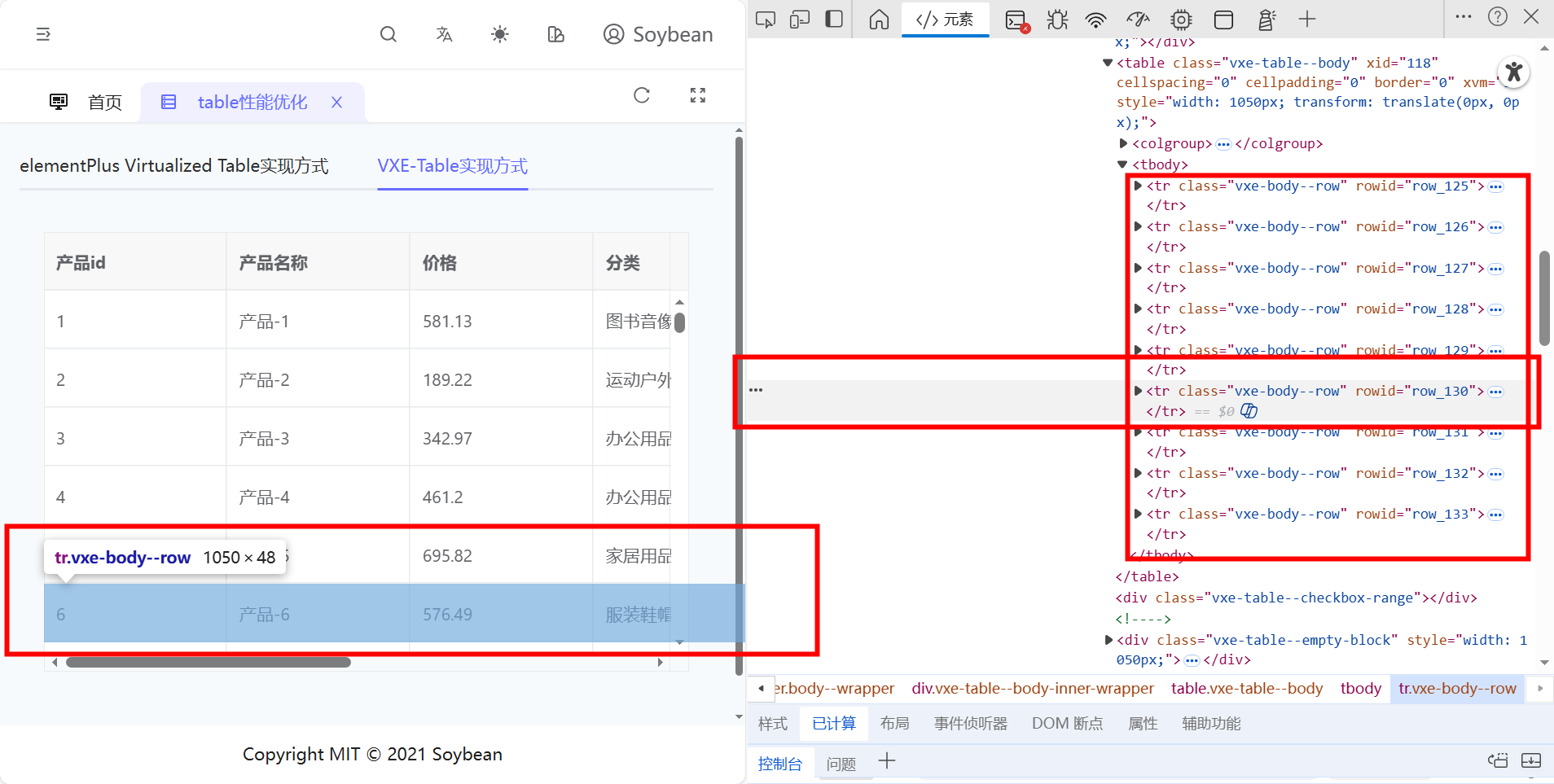The width and height of the screenshot is (1554, 784).
Task: Select the inspect element tool in DevTools
Action: pyautogui.click(x=766, y=19)
